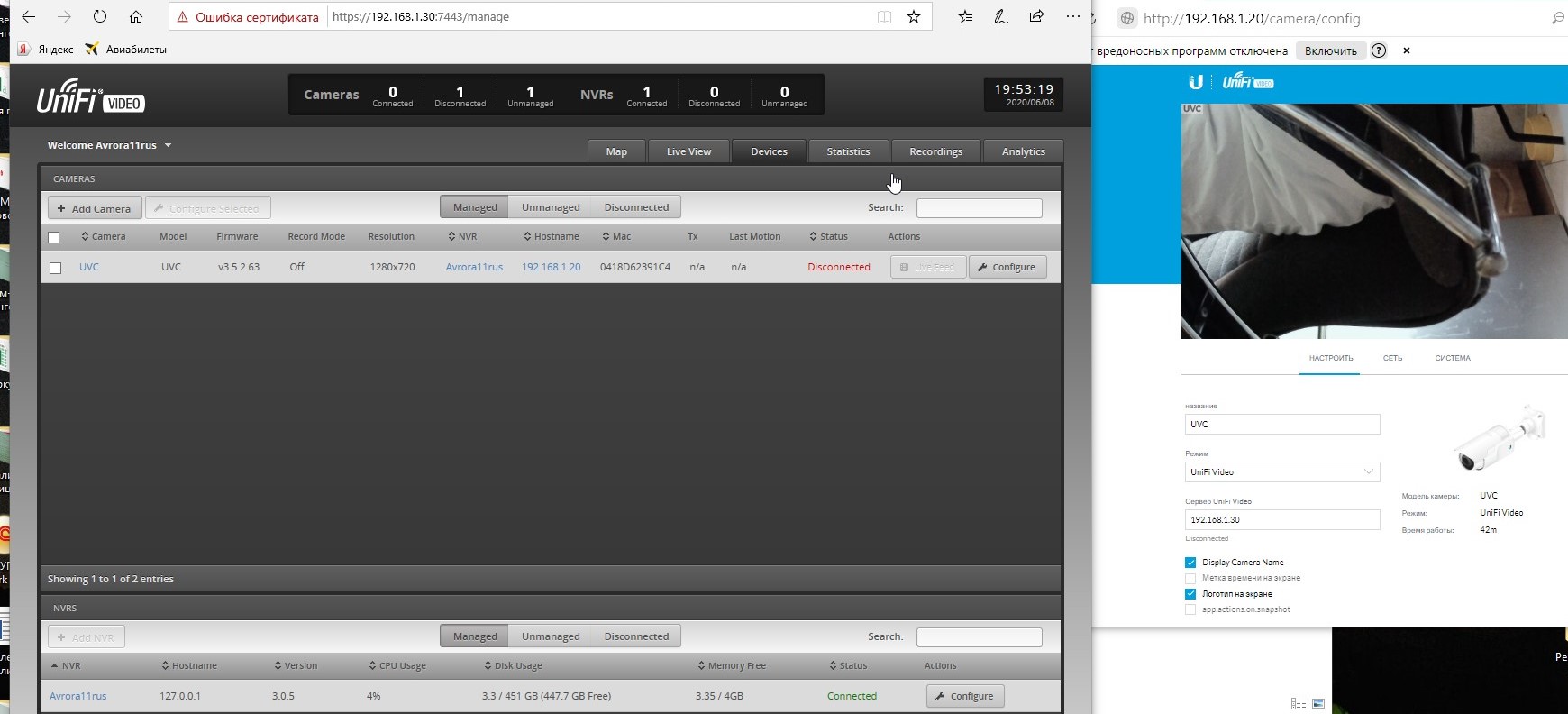Toggle reading view icon in address bar
Viewport: 1568px width, 714px height.
point(885,17)
